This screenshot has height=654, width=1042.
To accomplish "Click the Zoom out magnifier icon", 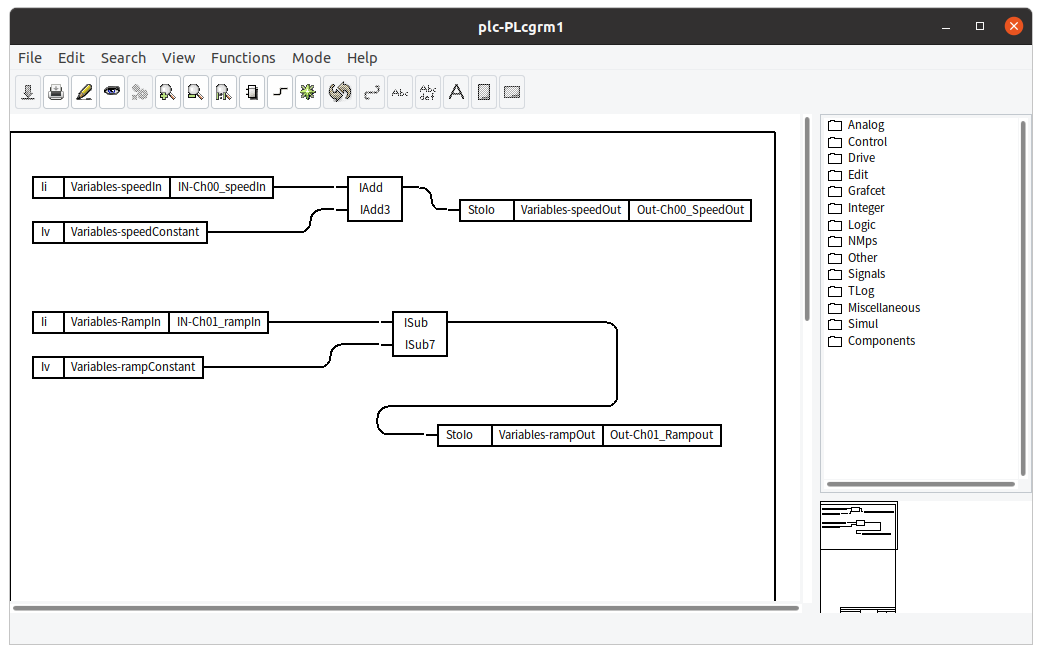I will pos(196,93).
